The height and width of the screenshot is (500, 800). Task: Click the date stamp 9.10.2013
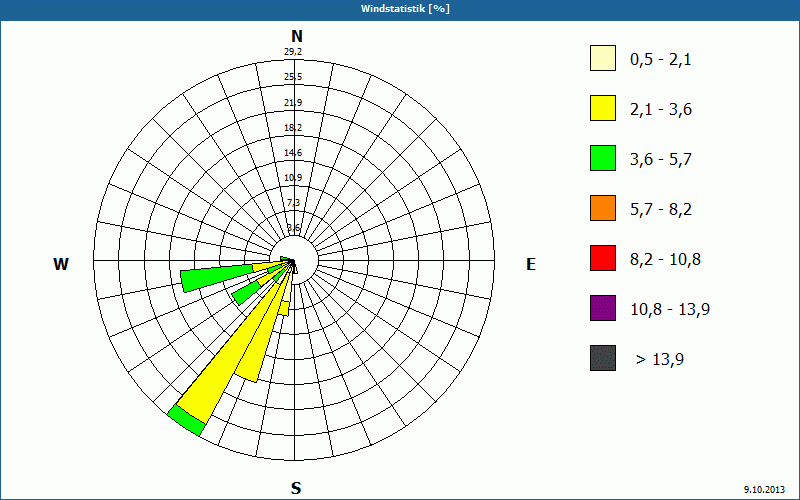pos(764,489)
